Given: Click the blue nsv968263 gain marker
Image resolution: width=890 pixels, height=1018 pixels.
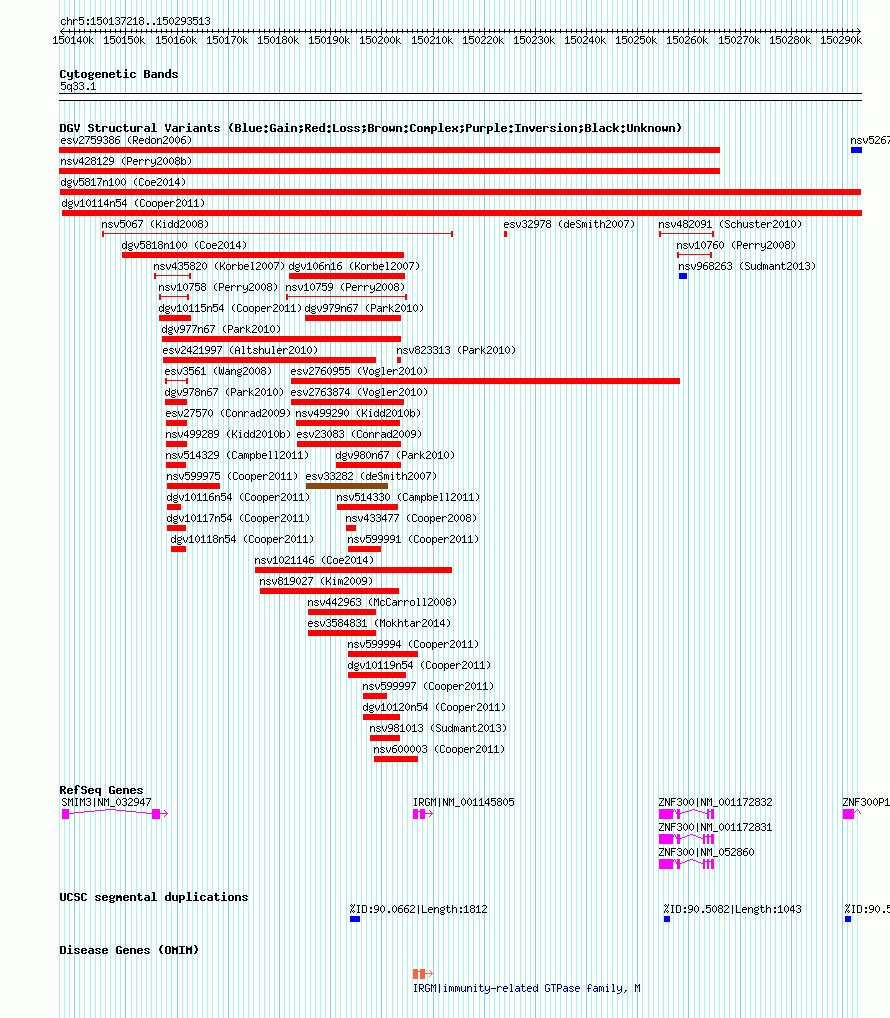Looking at the screenshot, I should [683, 276].
